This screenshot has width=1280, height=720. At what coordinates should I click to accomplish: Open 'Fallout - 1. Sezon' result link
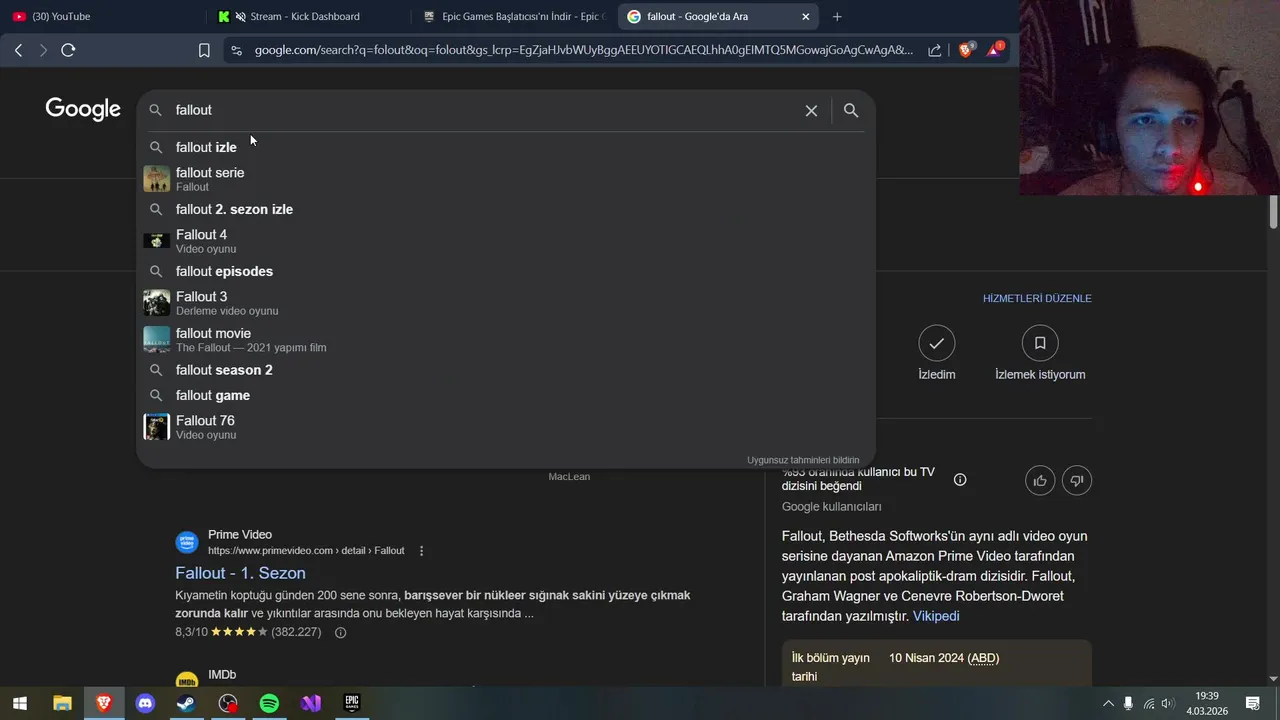point(240,573)
